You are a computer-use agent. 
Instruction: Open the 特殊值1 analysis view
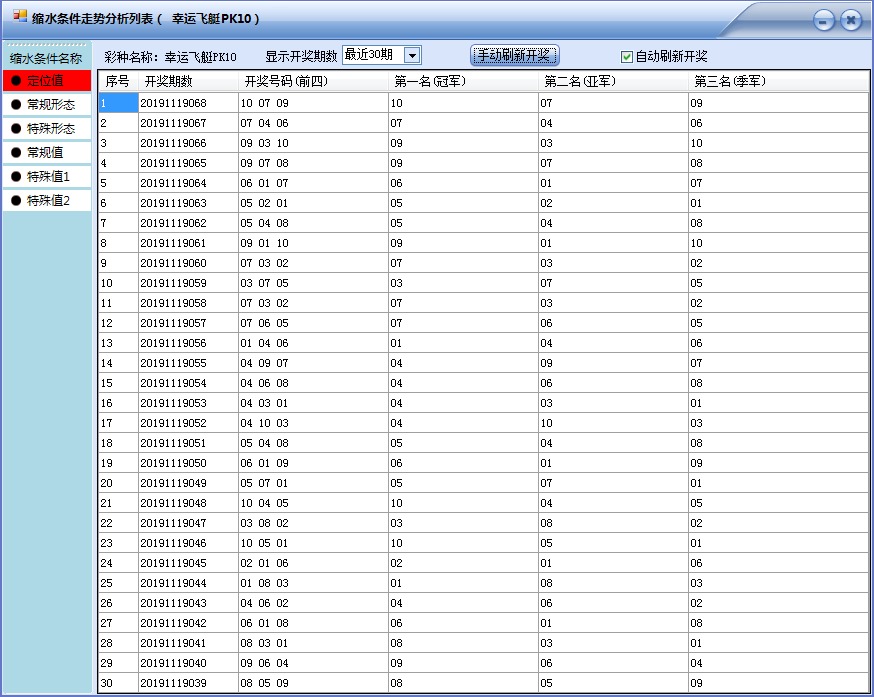coord(48,176)
